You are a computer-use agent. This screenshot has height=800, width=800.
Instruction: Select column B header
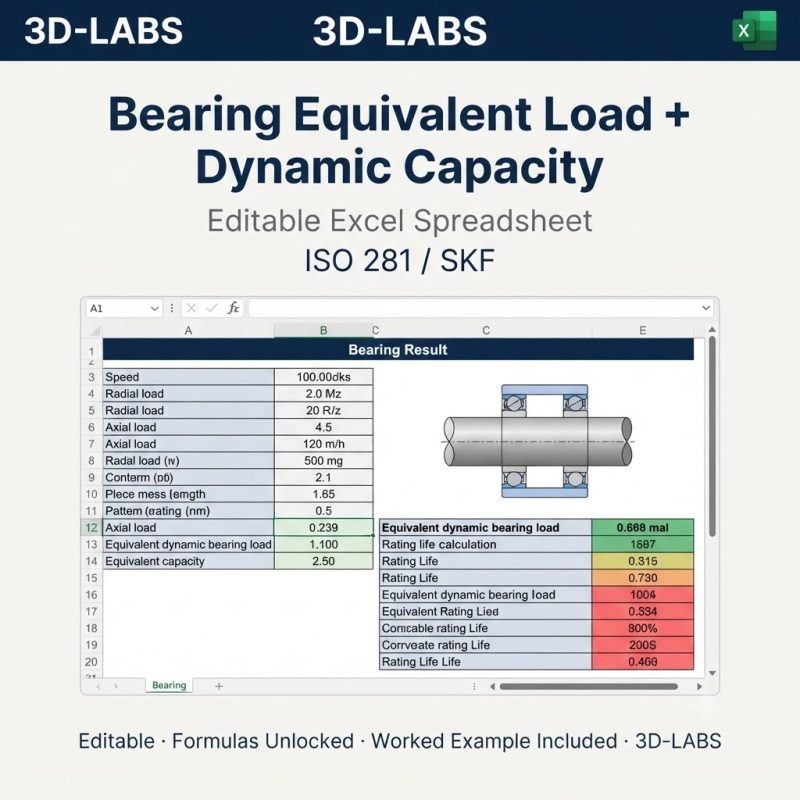pyautogui.click(x=323, y=331)
